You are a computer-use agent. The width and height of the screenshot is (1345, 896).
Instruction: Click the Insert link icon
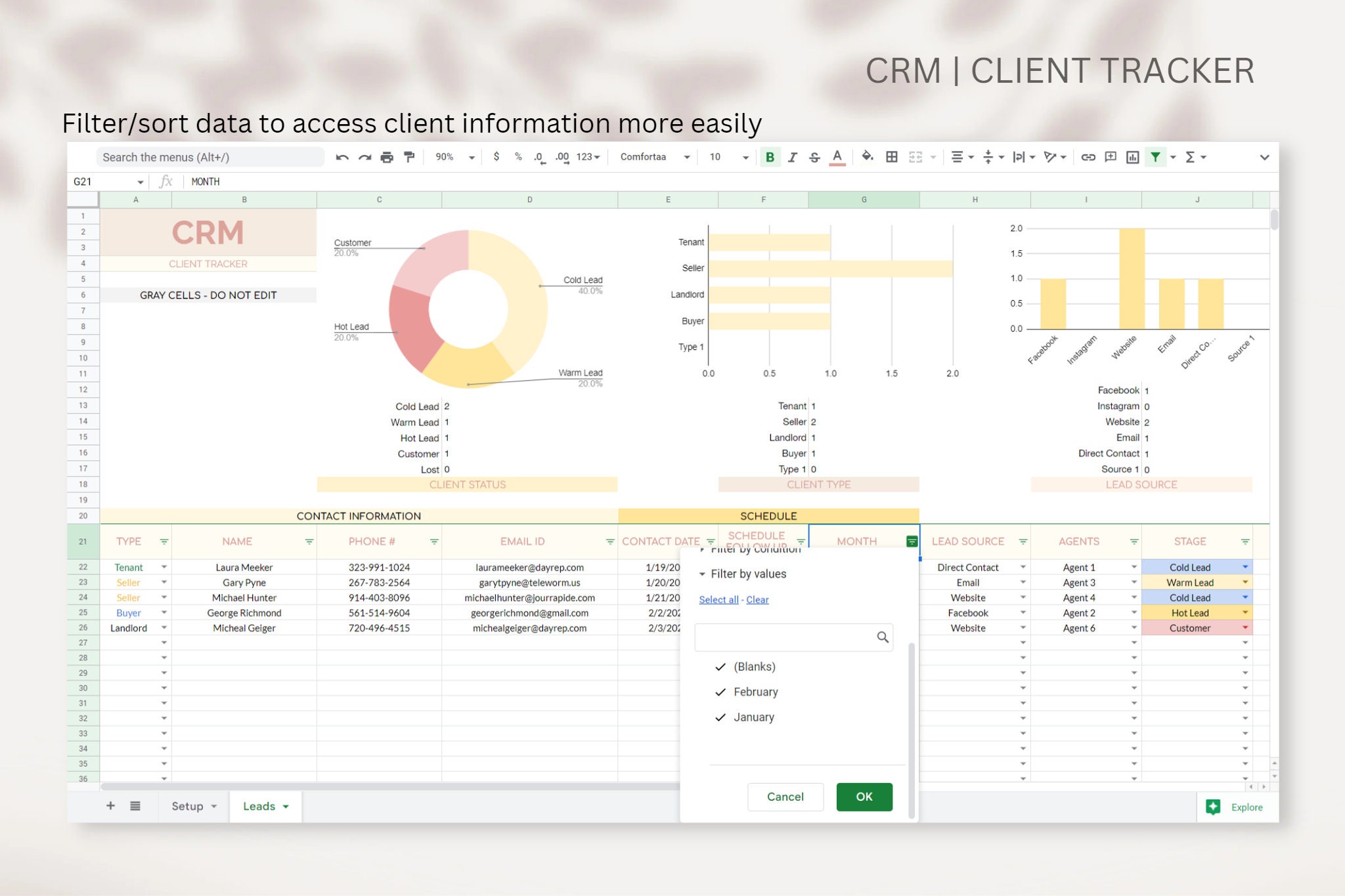(x=1088, y=157)
